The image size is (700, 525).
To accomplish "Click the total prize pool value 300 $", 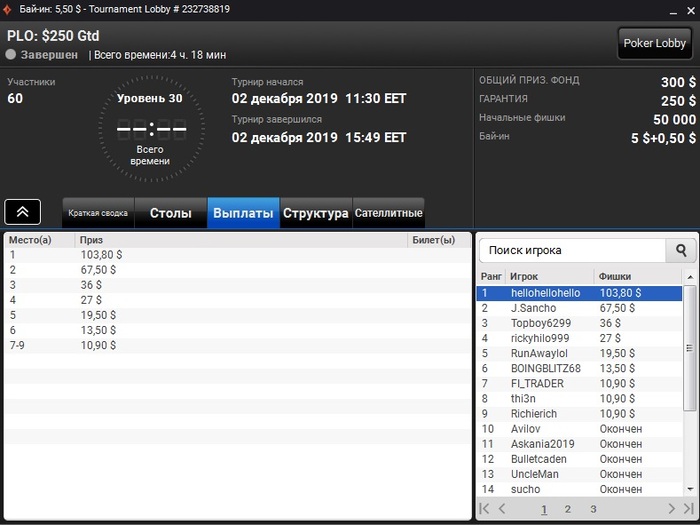I will (x=678, y=82).
